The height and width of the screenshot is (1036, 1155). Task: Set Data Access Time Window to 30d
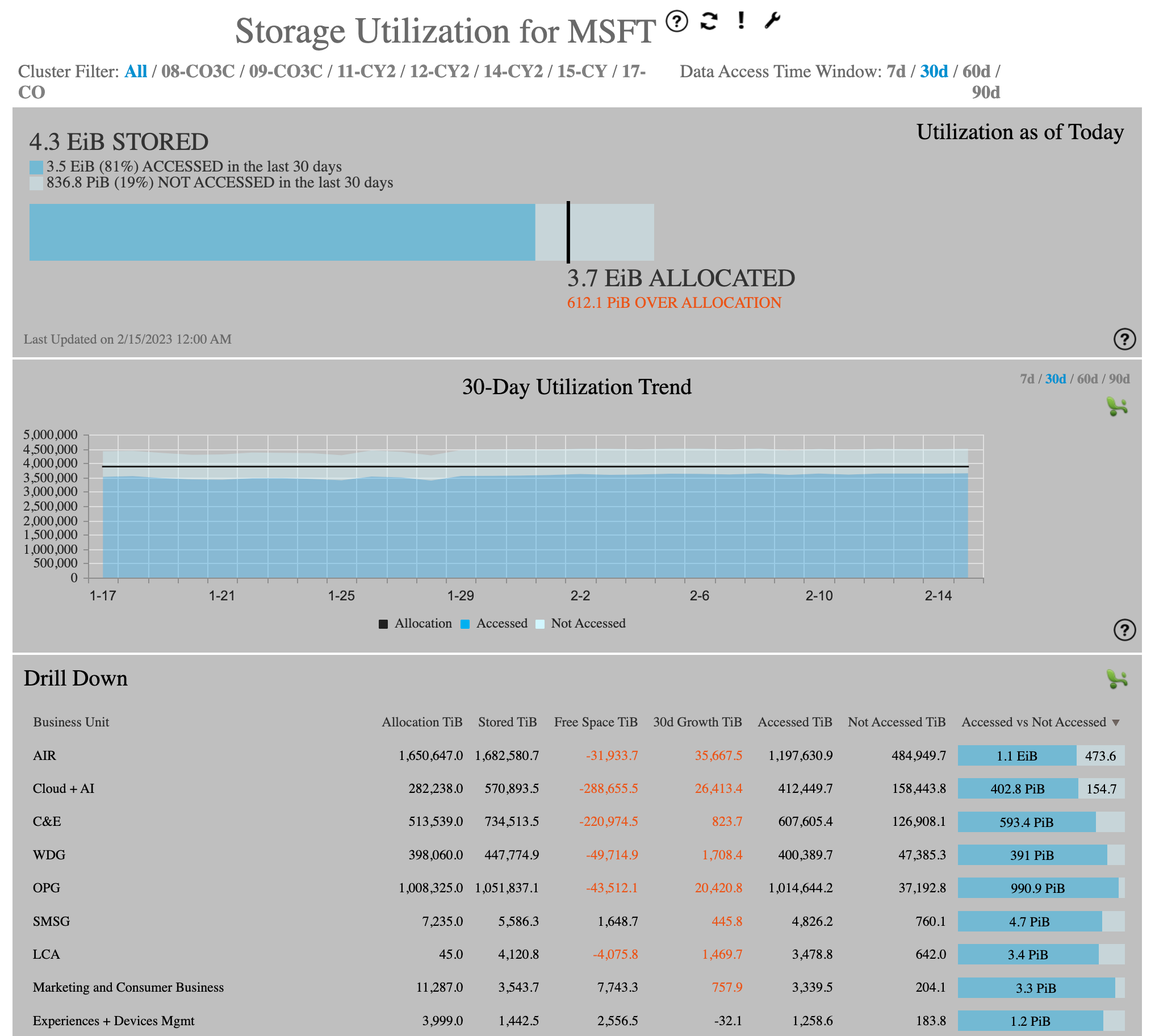click(x=934, y=71)
